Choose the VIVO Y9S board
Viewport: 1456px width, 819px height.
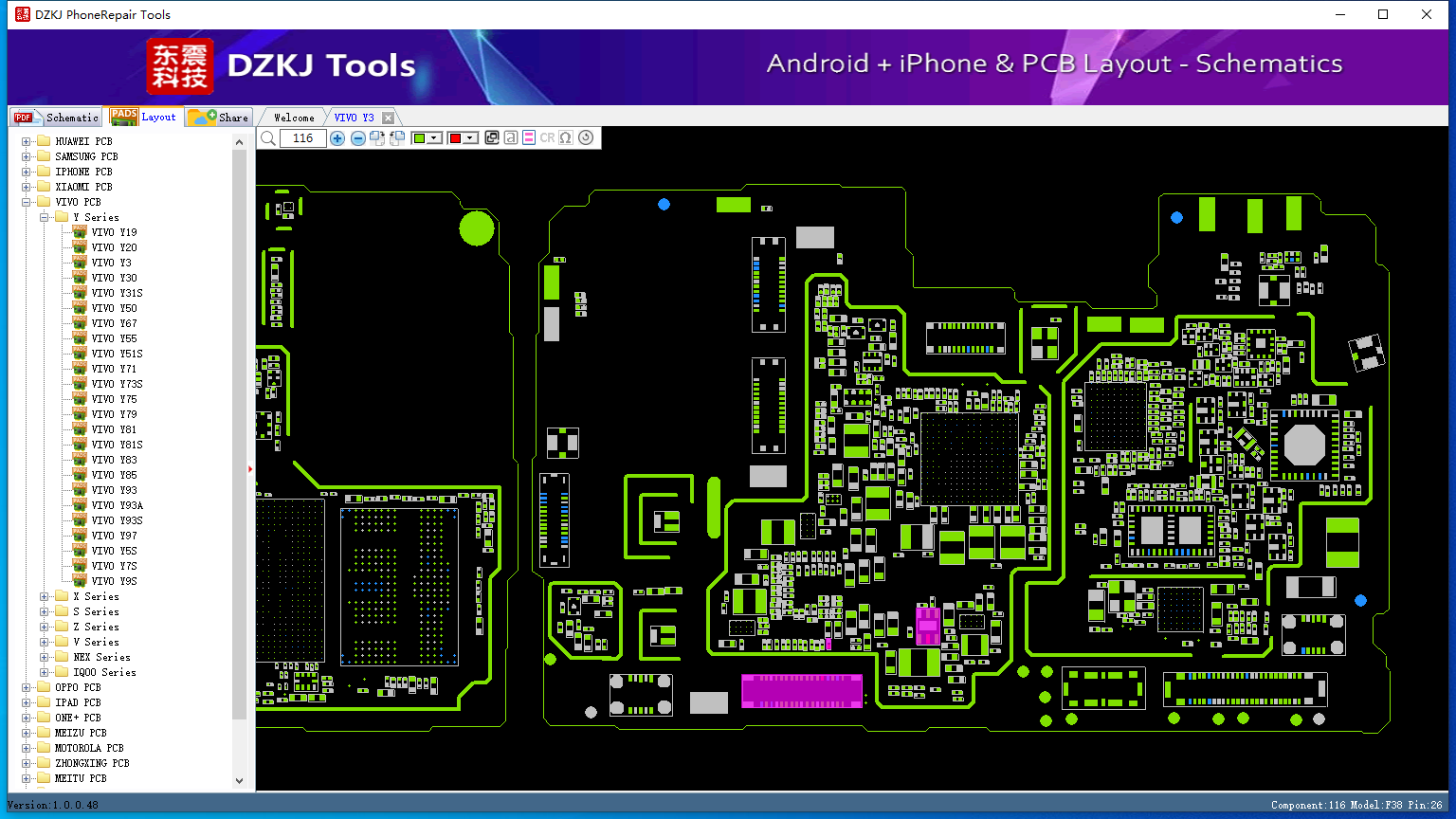114,581
